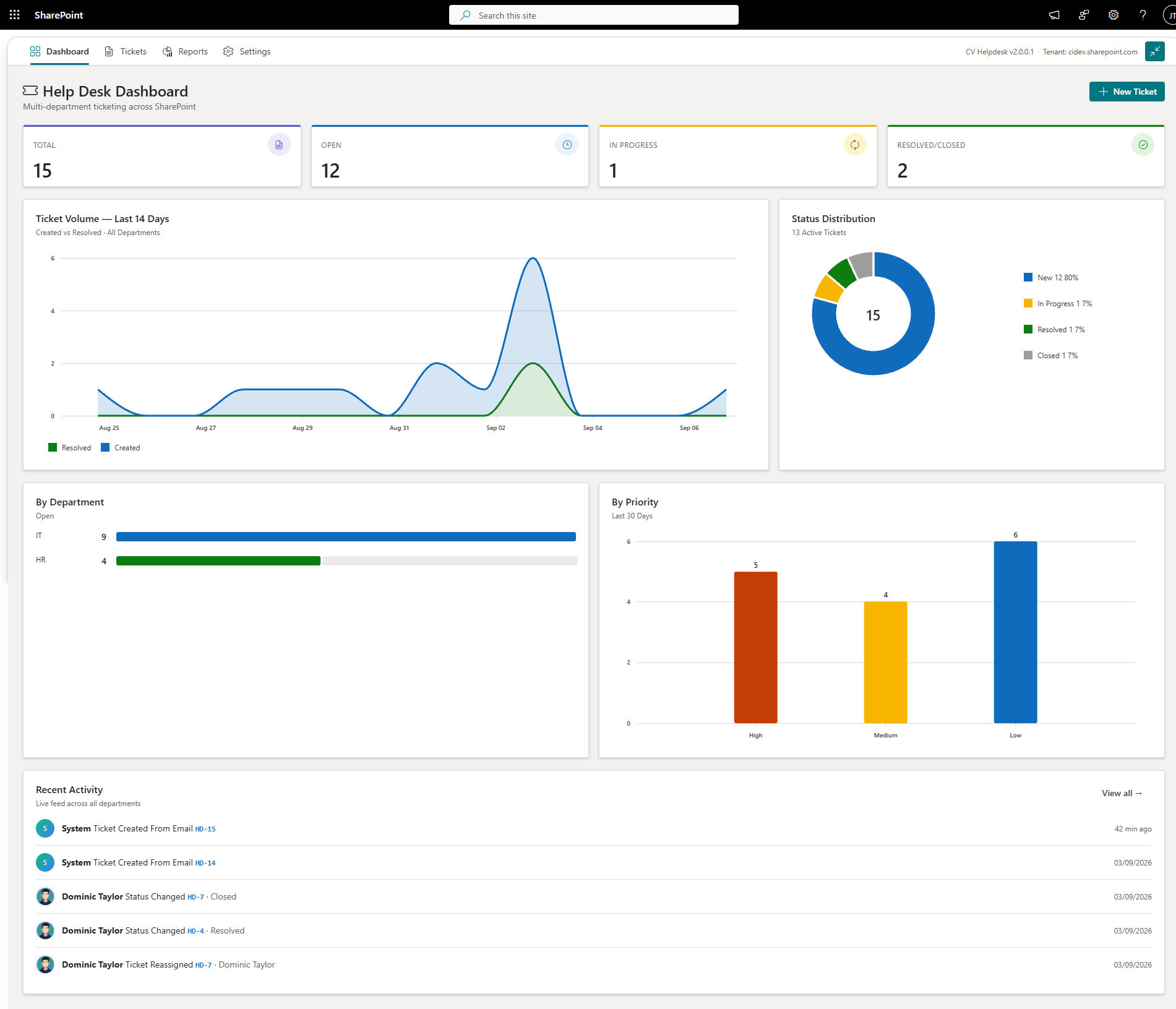This screenshot has height=1009, width=1176.
Task: Open ticket link HD-14
Action: point(205,863)
